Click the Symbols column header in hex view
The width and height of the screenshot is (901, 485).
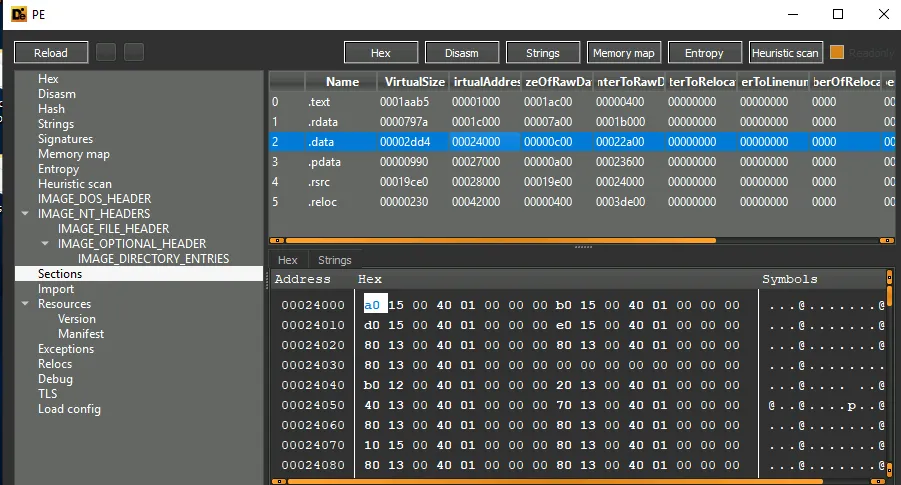pyautogui.click(x=790, y=279)
